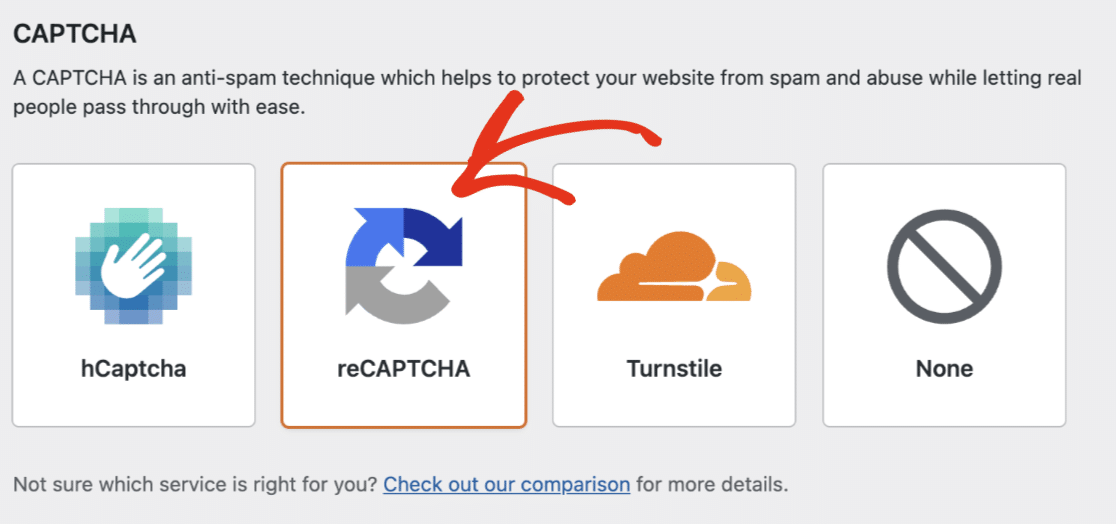
Task: Select the None text label
Action: pyautogui.click(x=944, y=368)
